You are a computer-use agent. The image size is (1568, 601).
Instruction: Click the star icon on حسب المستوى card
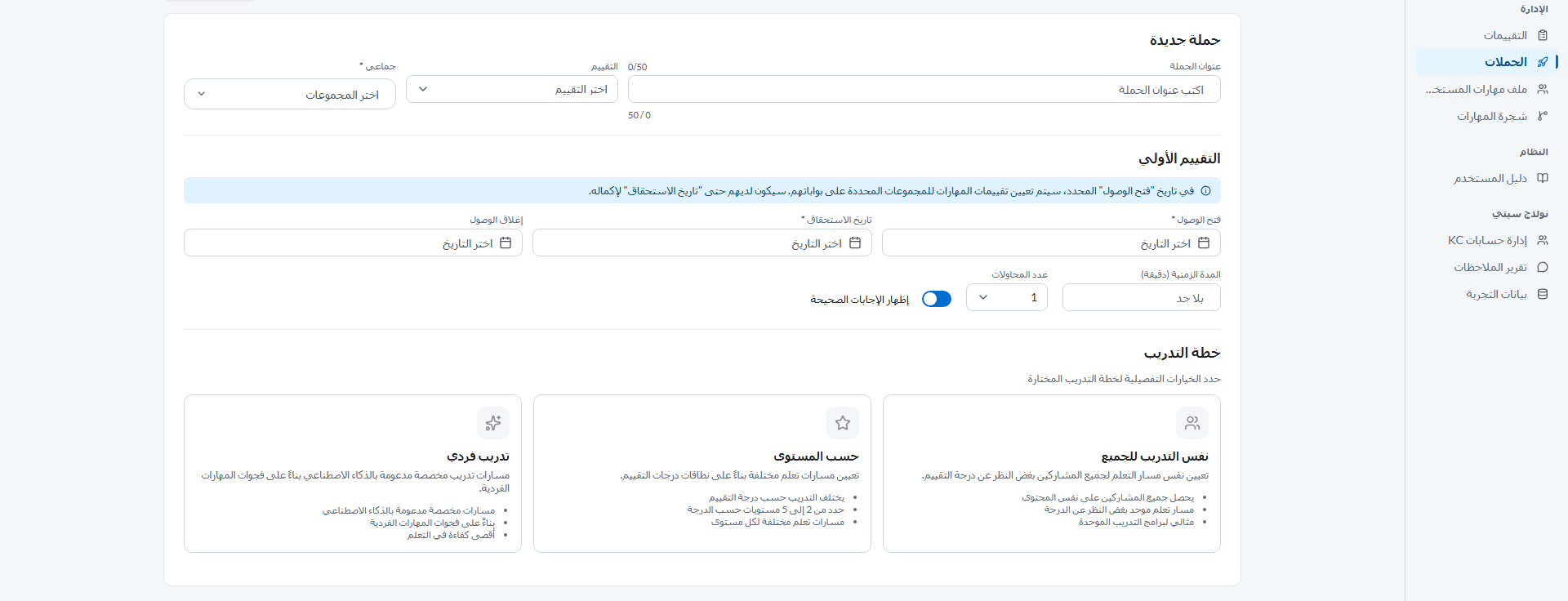(x=843, y=423)
